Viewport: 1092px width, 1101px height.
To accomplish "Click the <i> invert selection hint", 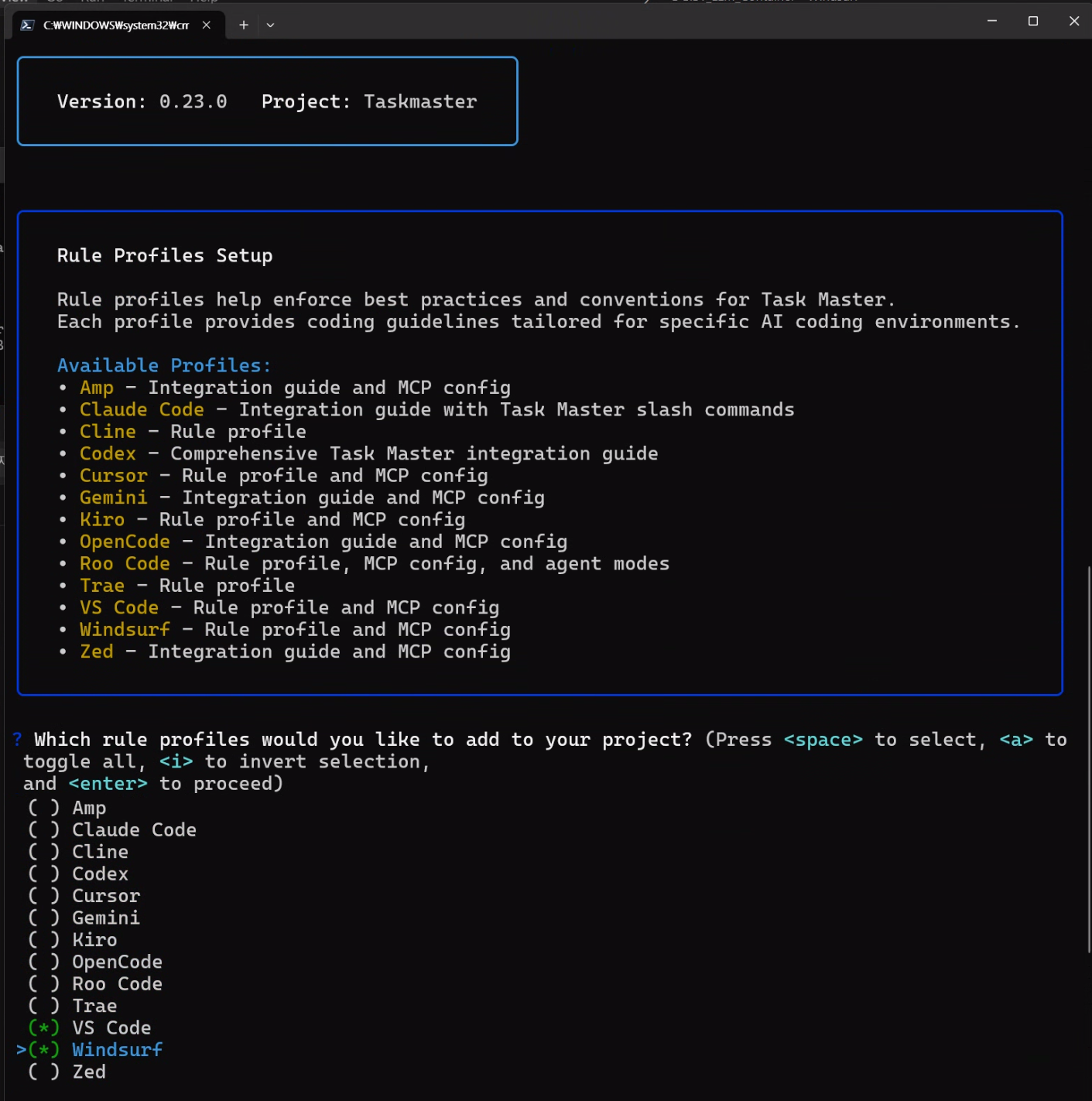I will [176, 762].
